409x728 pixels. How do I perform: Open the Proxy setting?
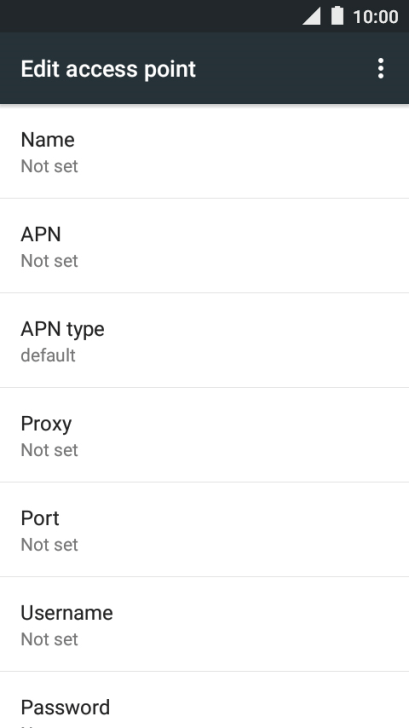(204, 435)
